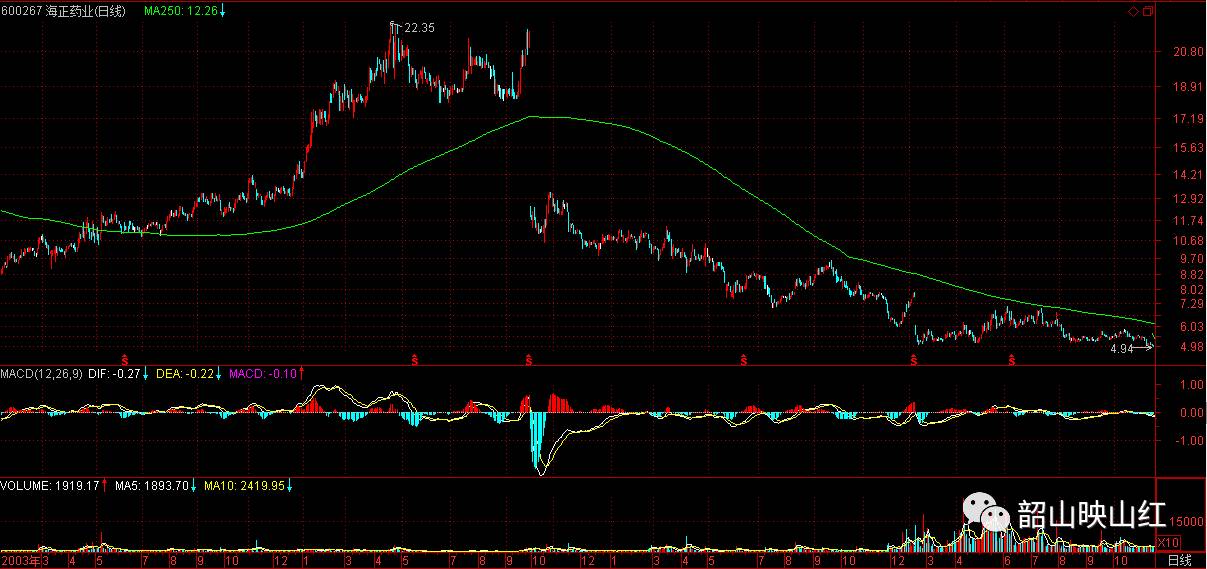Click the DEA: -0.22 value
This screenshot has width=1207, height=569.
184,374
